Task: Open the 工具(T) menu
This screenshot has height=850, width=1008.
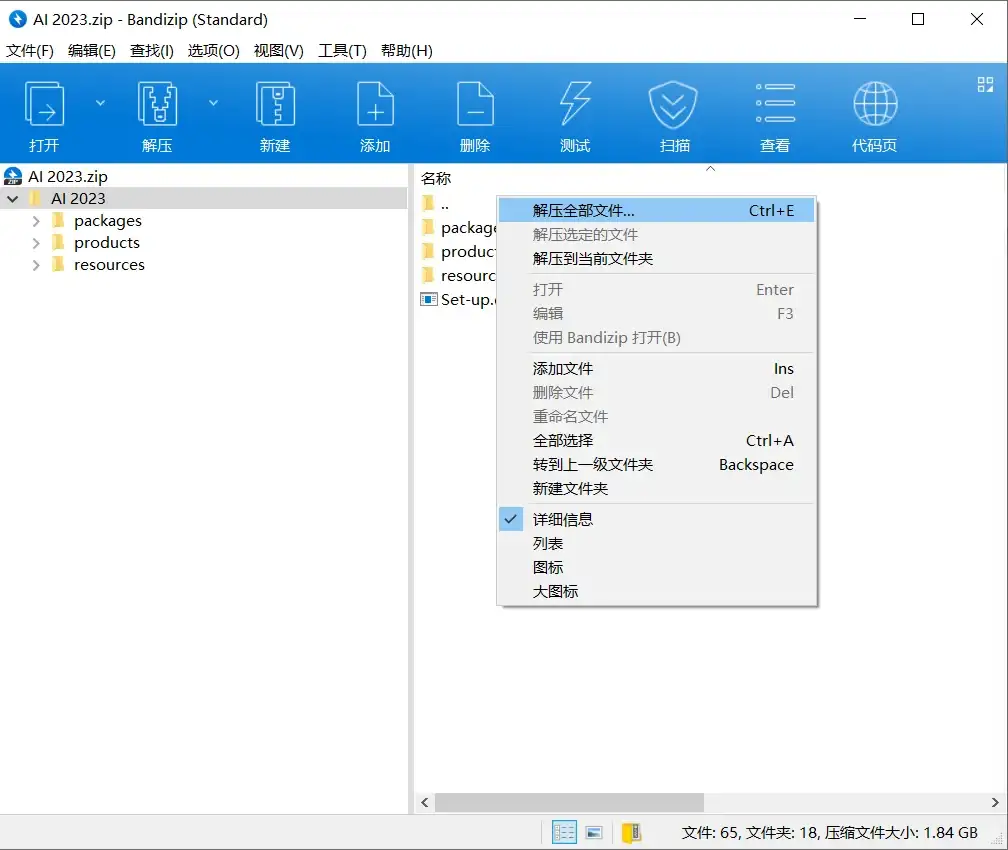Action: pyautogui.click(x=342, y=50)
